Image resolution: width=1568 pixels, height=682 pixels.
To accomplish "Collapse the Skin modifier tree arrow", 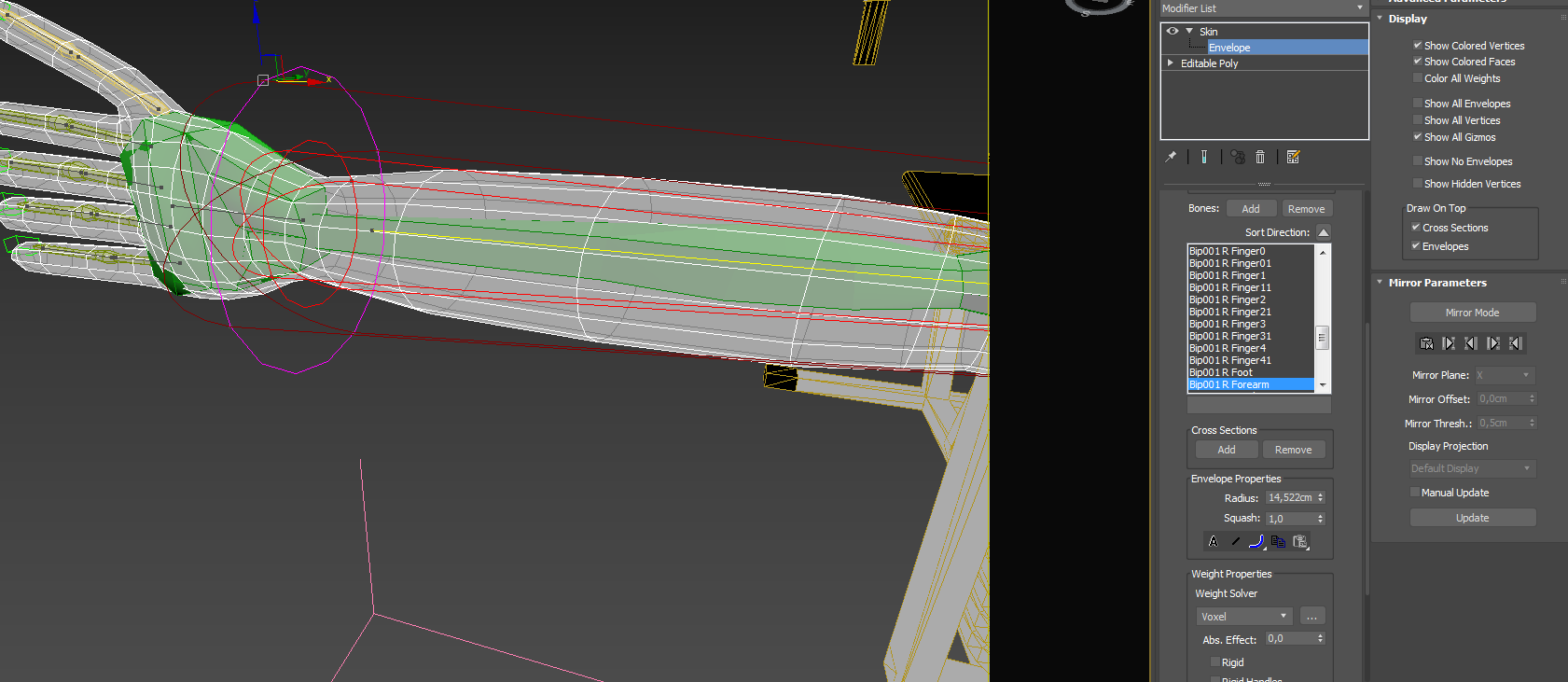I will tap(1189, 31).
